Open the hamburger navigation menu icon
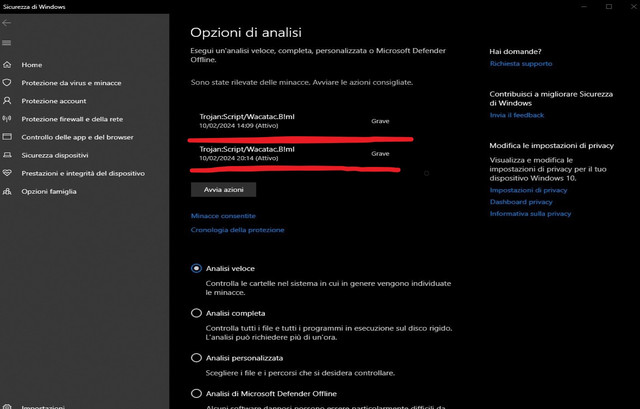 point(7,43)
